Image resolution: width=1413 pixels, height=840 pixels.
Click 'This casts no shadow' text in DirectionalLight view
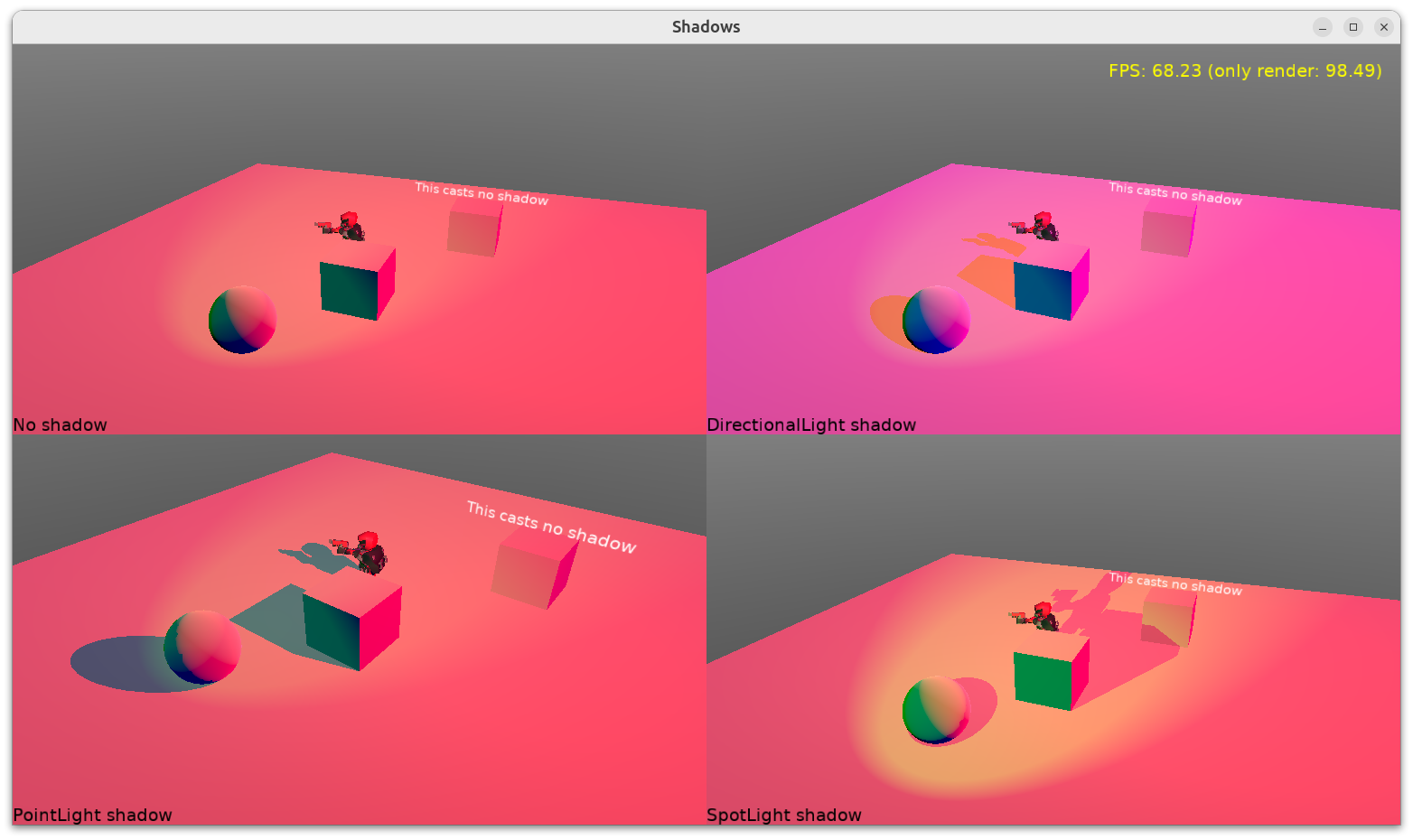pos(1175,193)
